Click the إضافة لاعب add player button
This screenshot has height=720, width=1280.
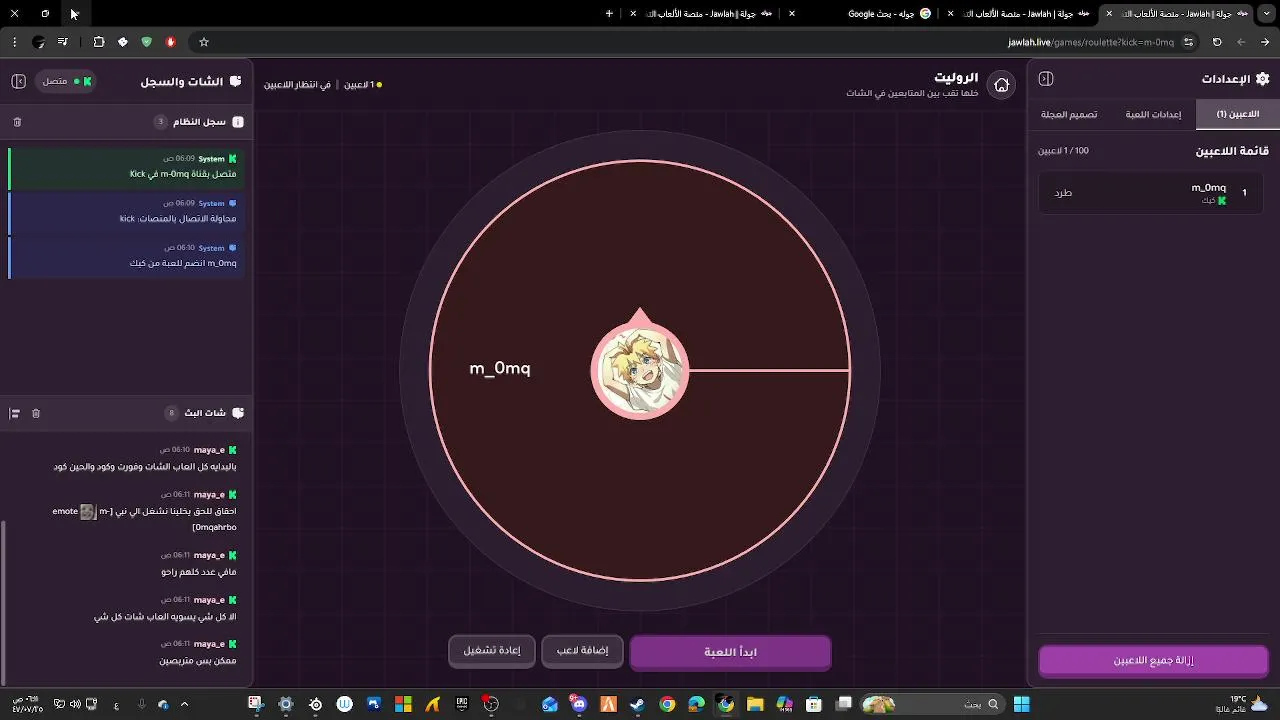point(582,651)
